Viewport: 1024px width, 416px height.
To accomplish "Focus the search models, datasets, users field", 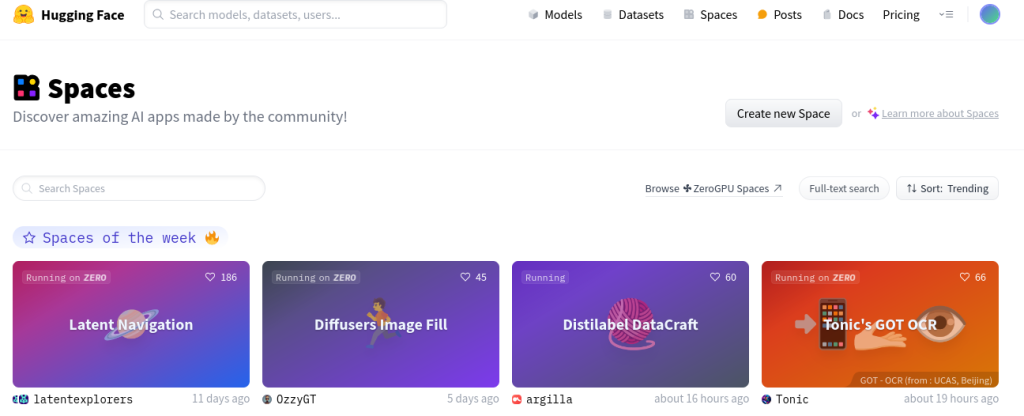I will (295, 14).
